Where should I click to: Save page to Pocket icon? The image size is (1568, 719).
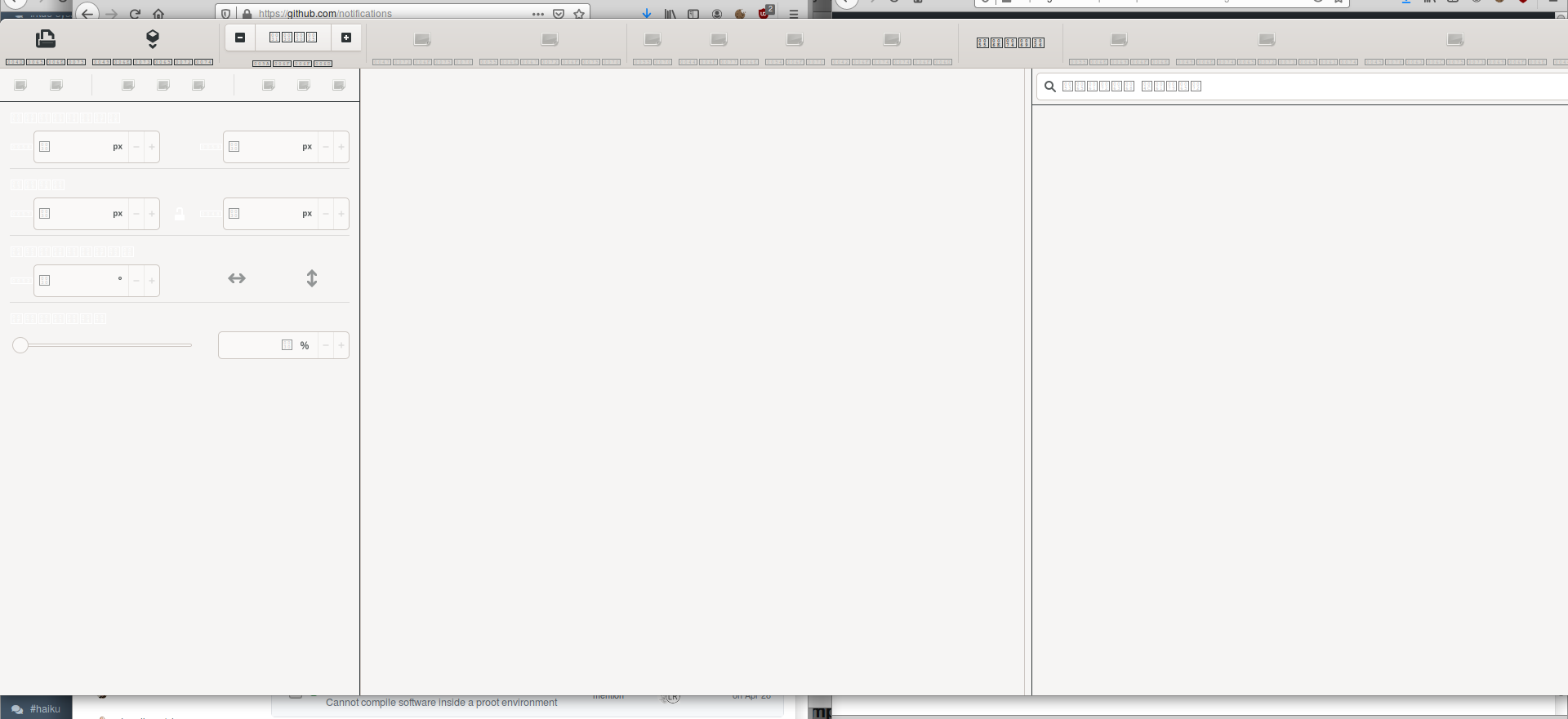(x=559, y=14)
